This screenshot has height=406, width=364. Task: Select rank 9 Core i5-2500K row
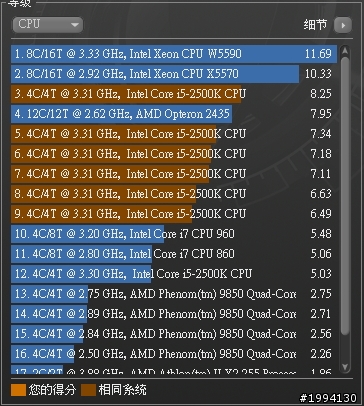pyautogui.click(x=174, y=214)
